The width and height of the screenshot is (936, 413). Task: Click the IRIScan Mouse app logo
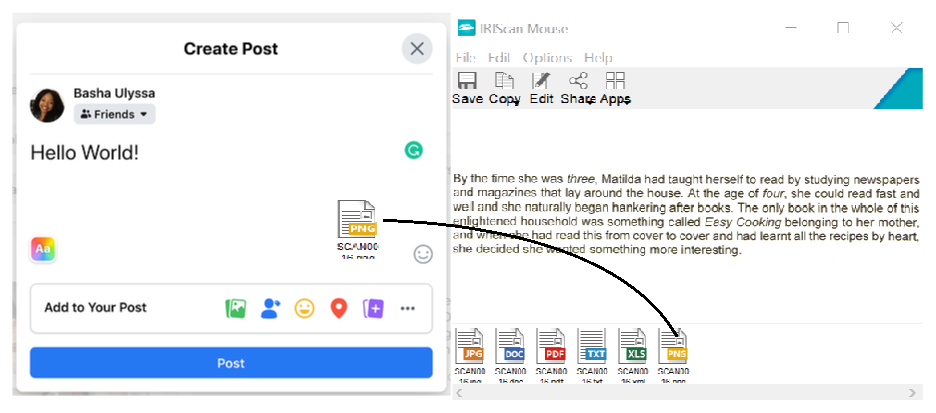pos(466,28)
